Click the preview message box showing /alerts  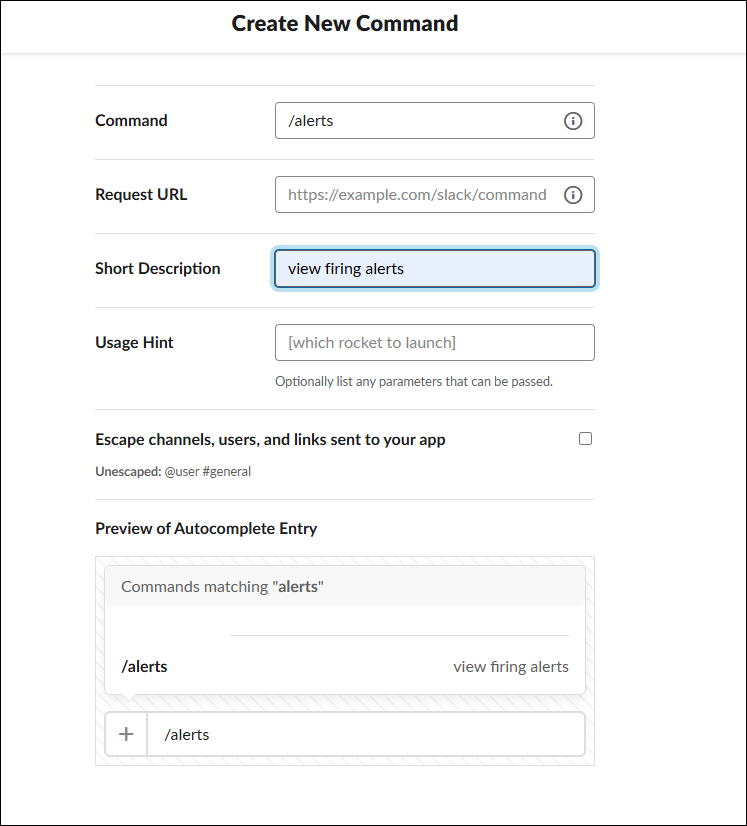365,735
